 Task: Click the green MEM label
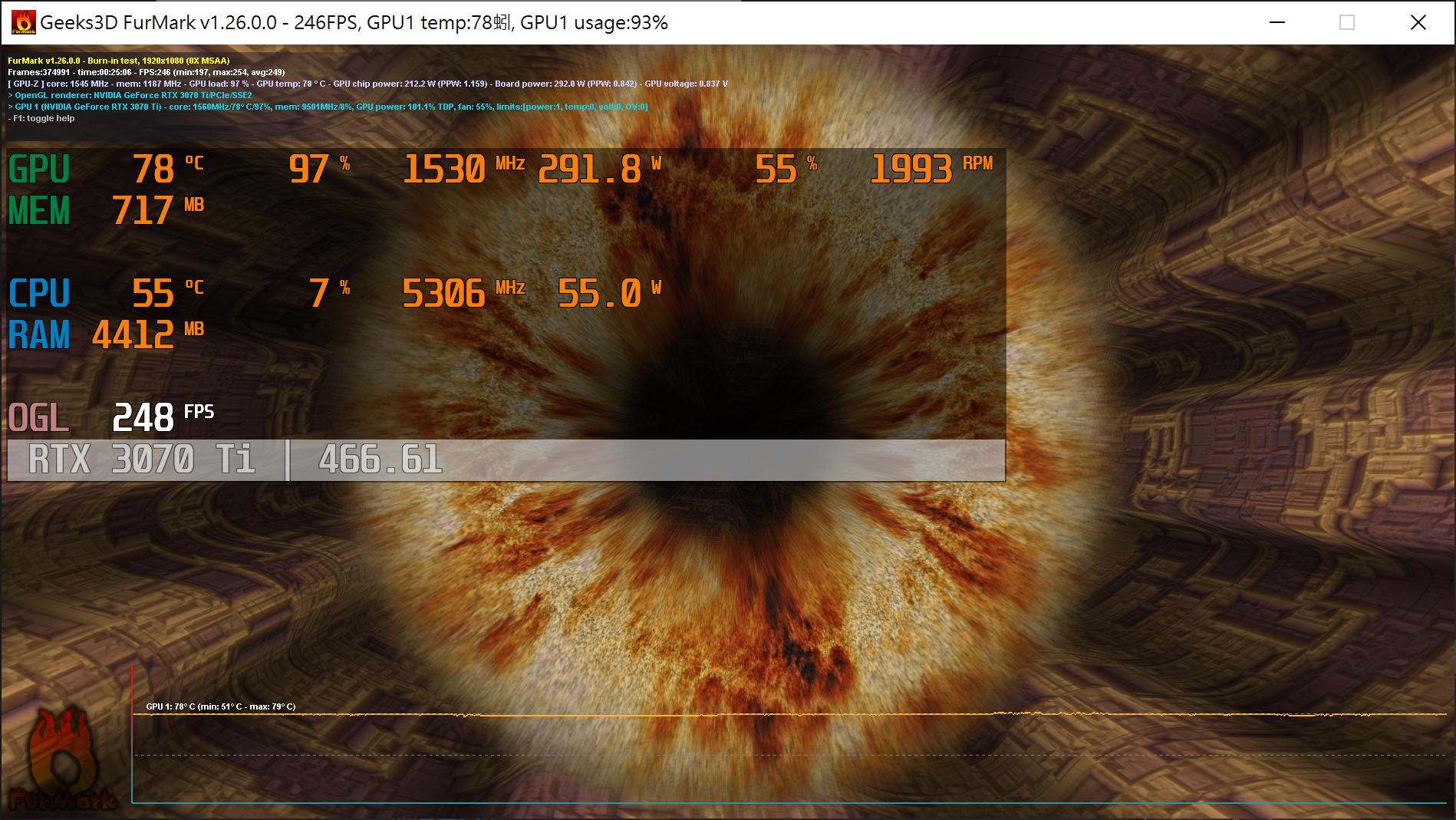[x=39, y=210]
